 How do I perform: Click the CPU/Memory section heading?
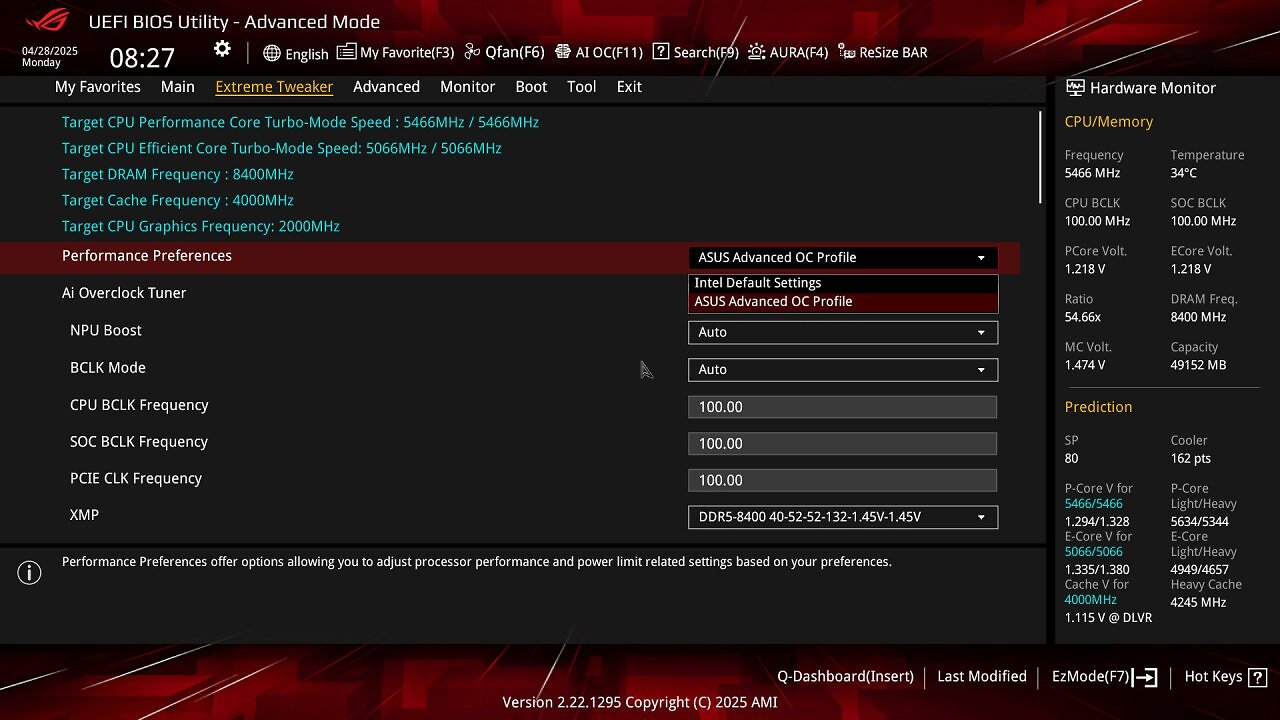pos(1109,122)
